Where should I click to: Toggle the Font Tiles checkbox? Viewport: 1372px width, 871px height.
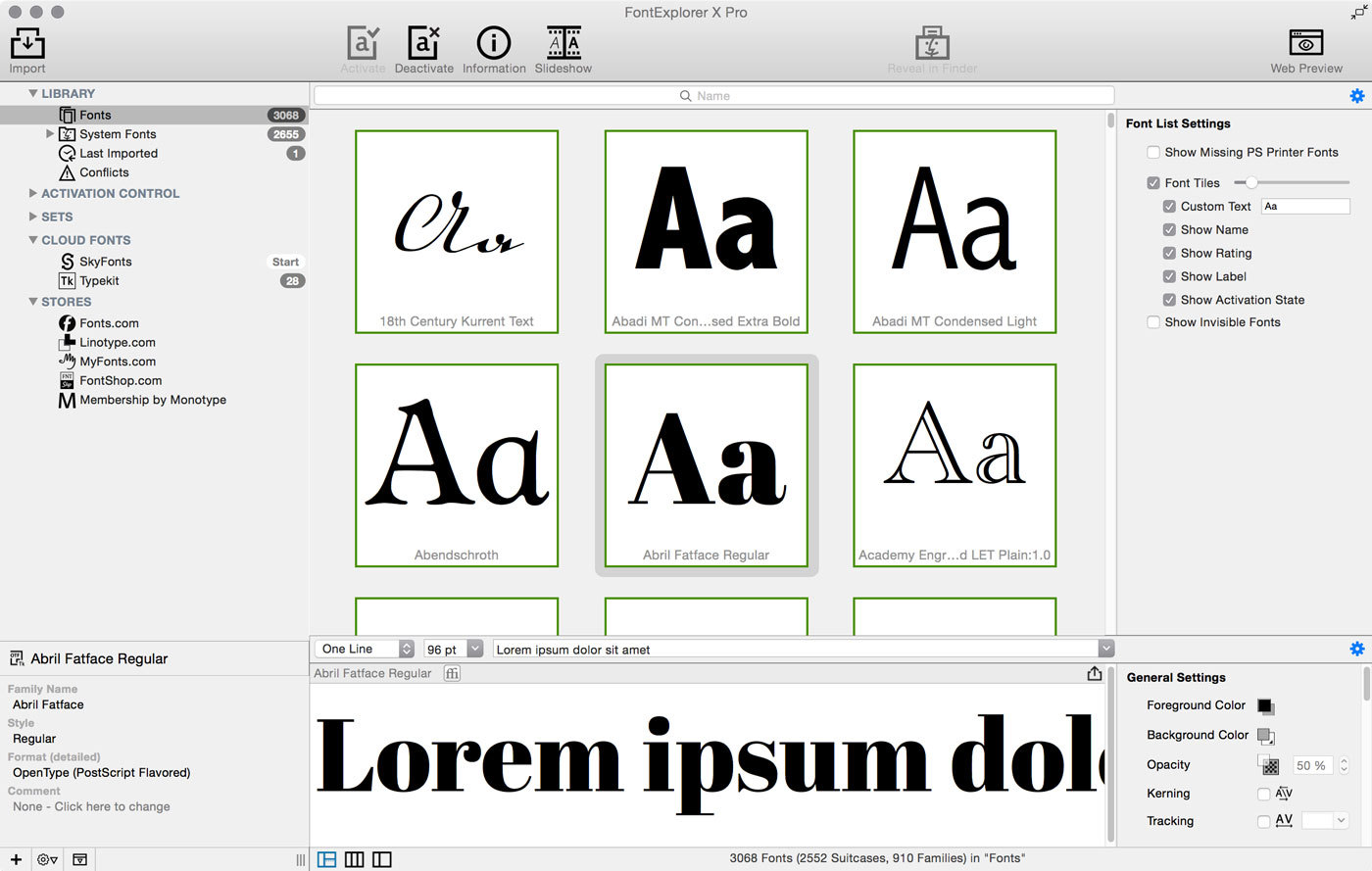pyautogui.click(x=1153, y=183)
